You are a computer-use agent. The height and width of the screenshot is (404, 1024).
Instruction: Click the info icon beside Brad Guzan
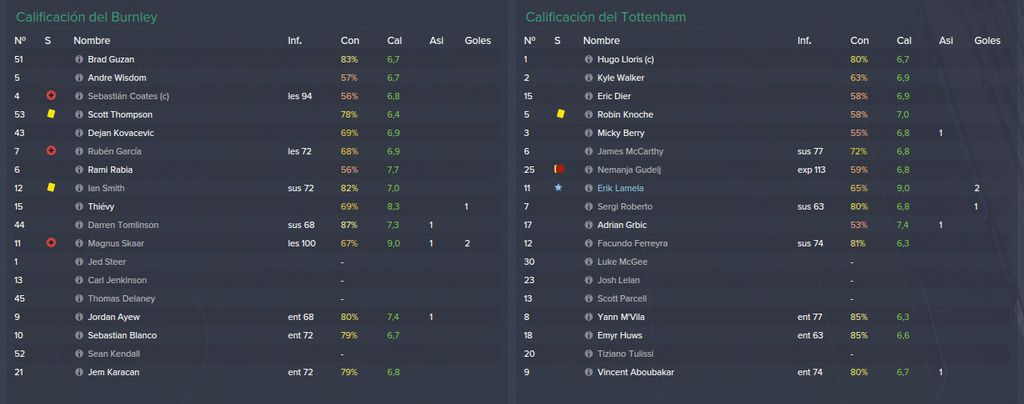79,59
